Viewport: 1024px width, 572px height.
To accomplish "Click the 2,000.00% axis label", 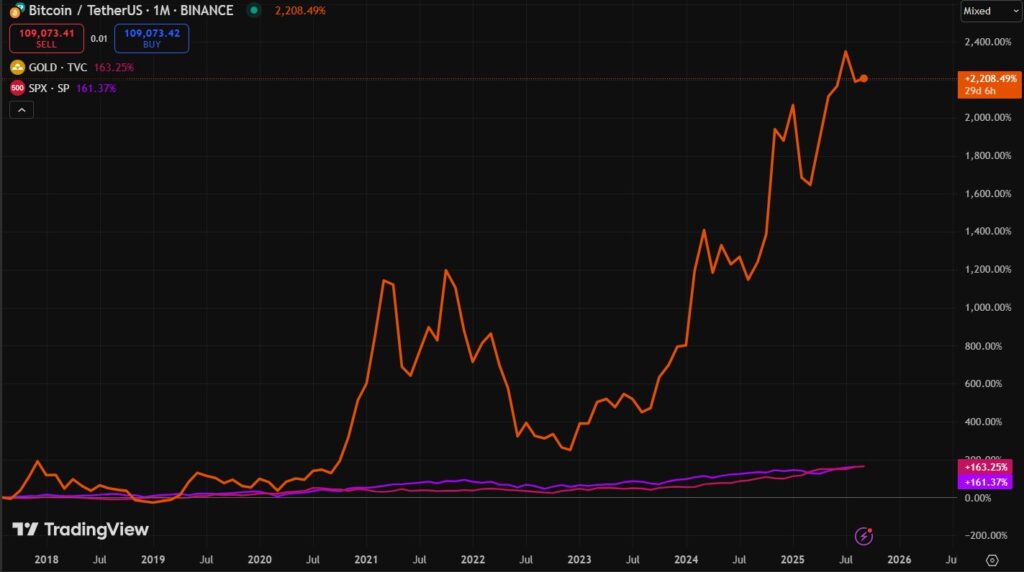I will point(987,118).
